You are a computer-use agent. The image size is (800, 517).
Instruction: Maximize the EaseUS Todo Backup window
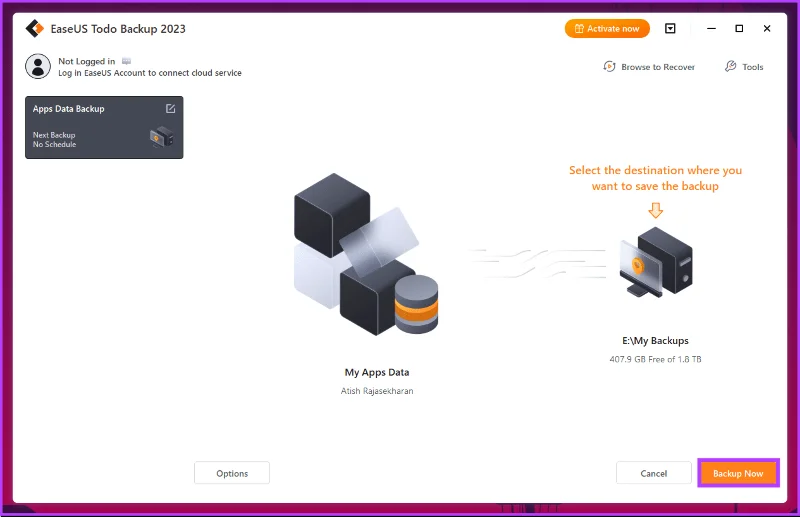[739, 29]
